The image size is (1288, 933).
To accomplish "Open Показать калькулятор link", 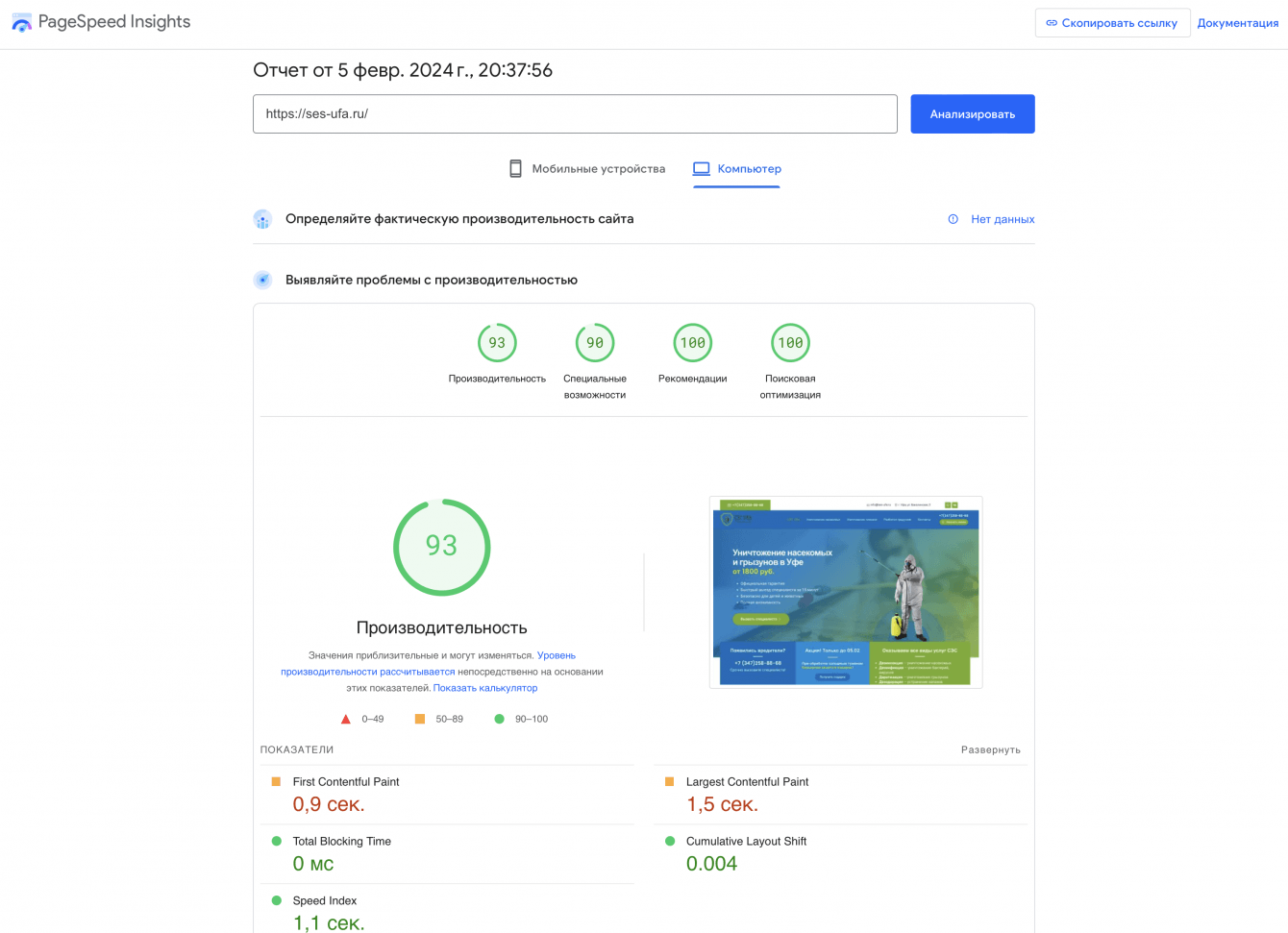I will 485,688.
